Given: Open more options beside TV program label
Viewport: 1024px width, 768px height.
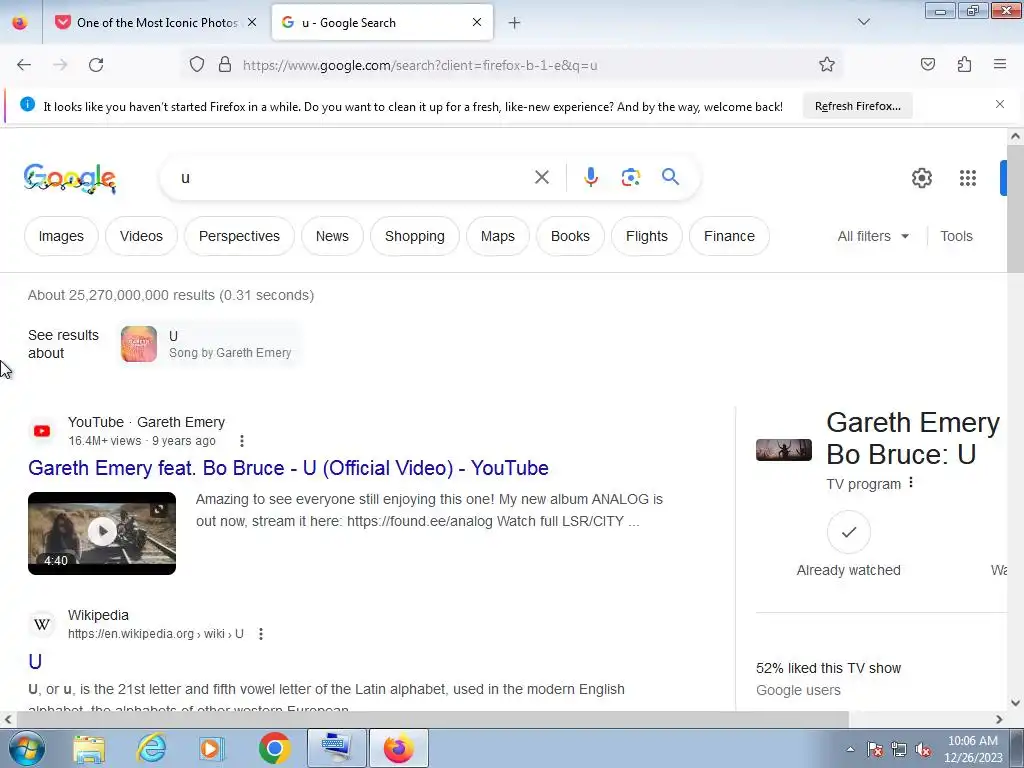Looking at the screenshot, I should (911, 483).
